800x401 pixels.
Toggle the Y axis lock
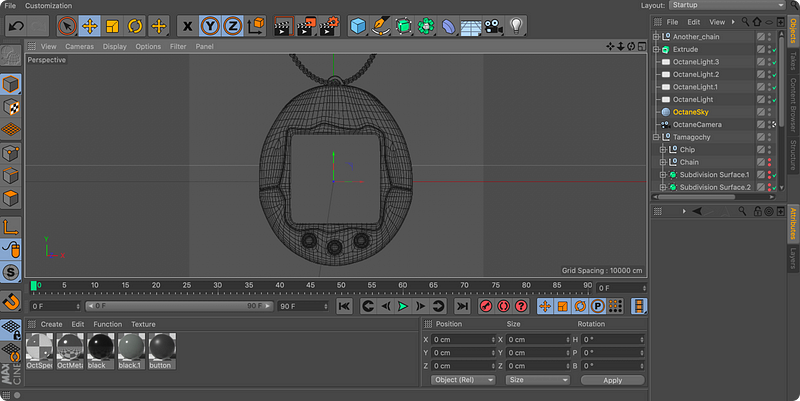click(x=210, y=25)
